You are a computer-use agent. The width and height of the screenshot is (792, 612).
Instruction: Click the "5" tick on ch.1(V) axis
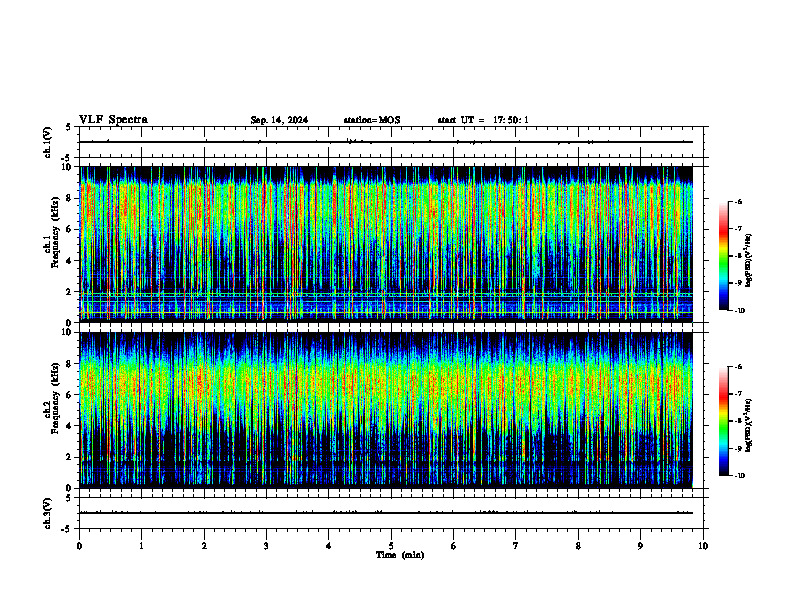click(x=70, y=127)
